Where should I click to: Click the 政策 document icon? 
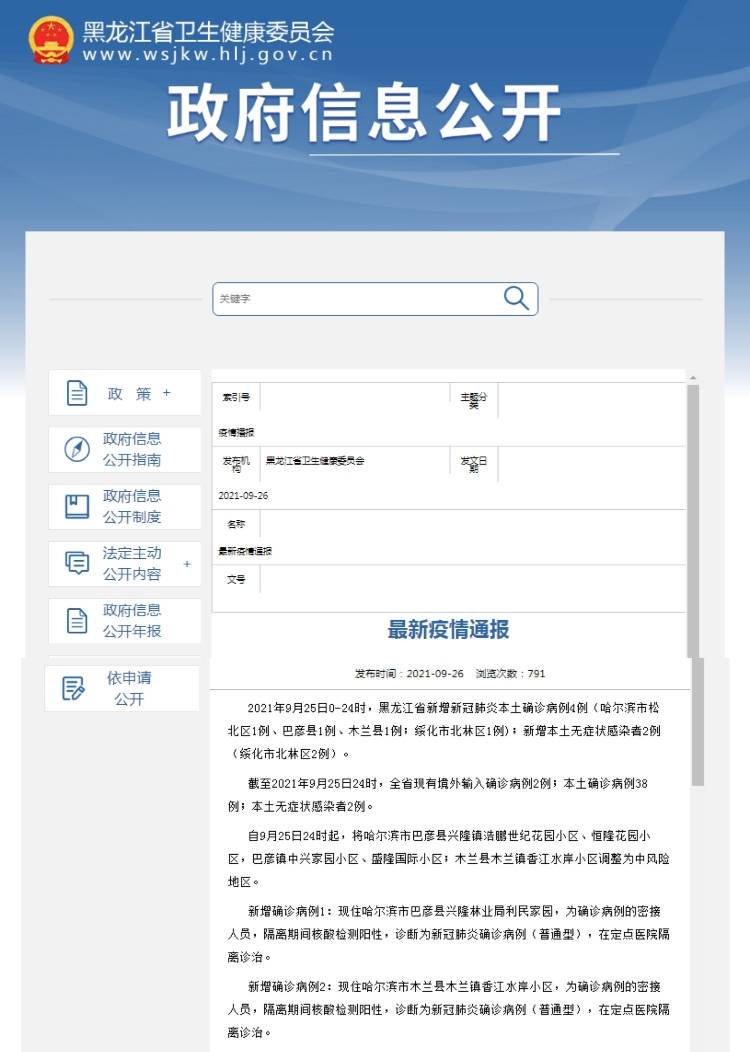coord(77,393)
